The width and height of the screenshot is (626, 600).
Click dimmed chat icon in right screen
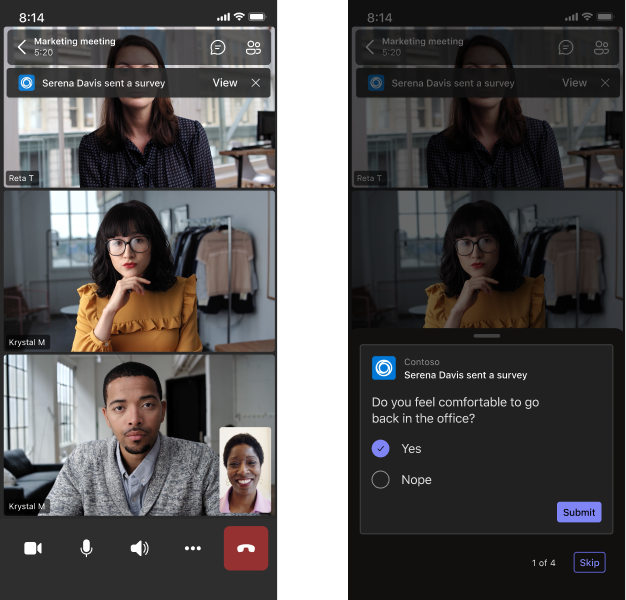click(566, 48)
